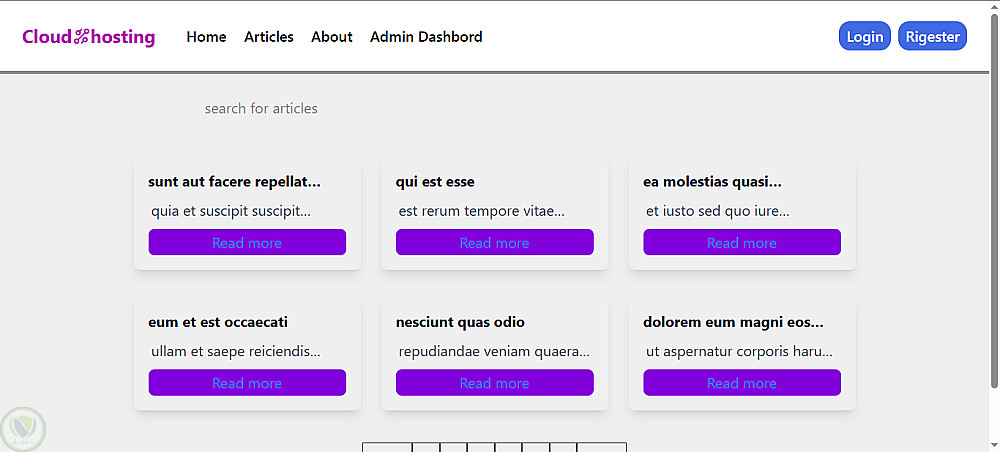Click the "nesciunt quas odio" card title

coord(460,322)
